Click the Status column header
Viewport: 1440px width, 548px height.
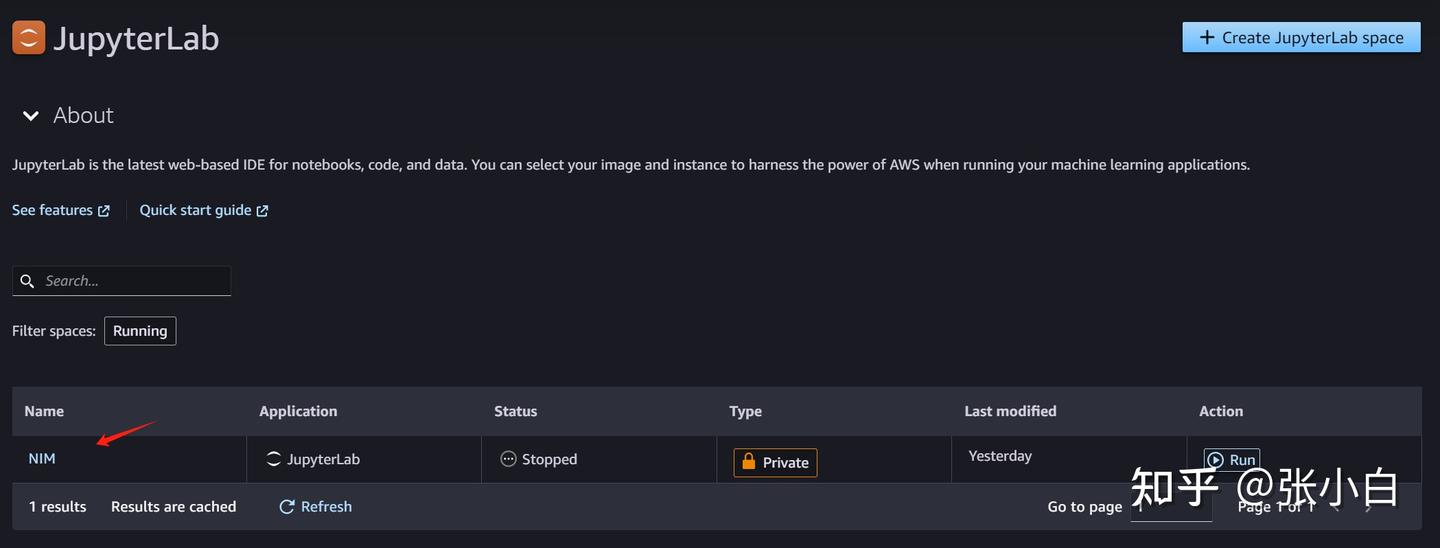[515, 411]
